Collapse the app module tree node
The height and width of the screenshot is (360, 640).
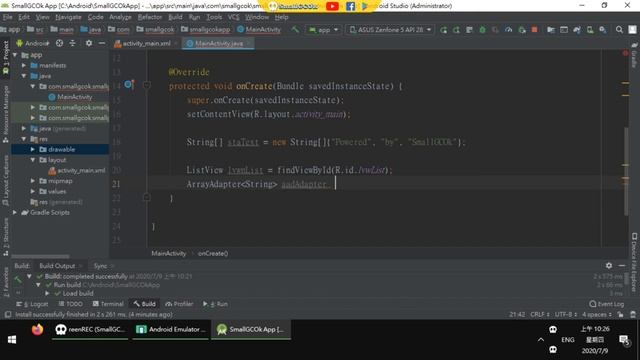(15, 55)
